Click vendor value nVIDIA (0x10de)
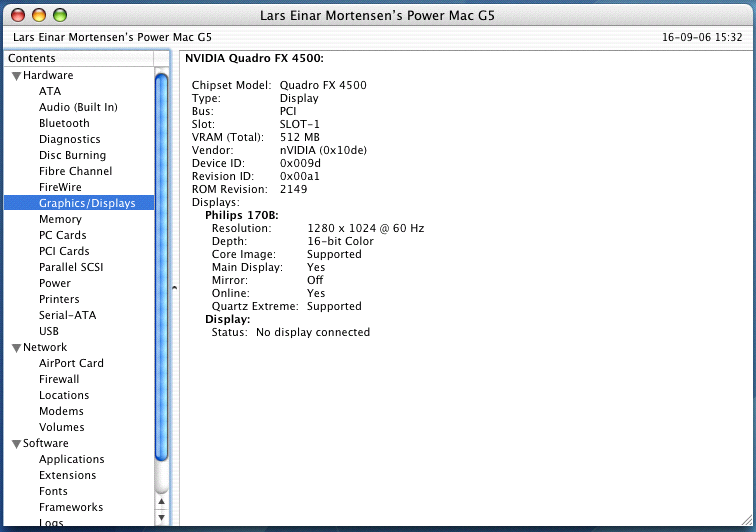756x532 pixels. click(323, 150)
